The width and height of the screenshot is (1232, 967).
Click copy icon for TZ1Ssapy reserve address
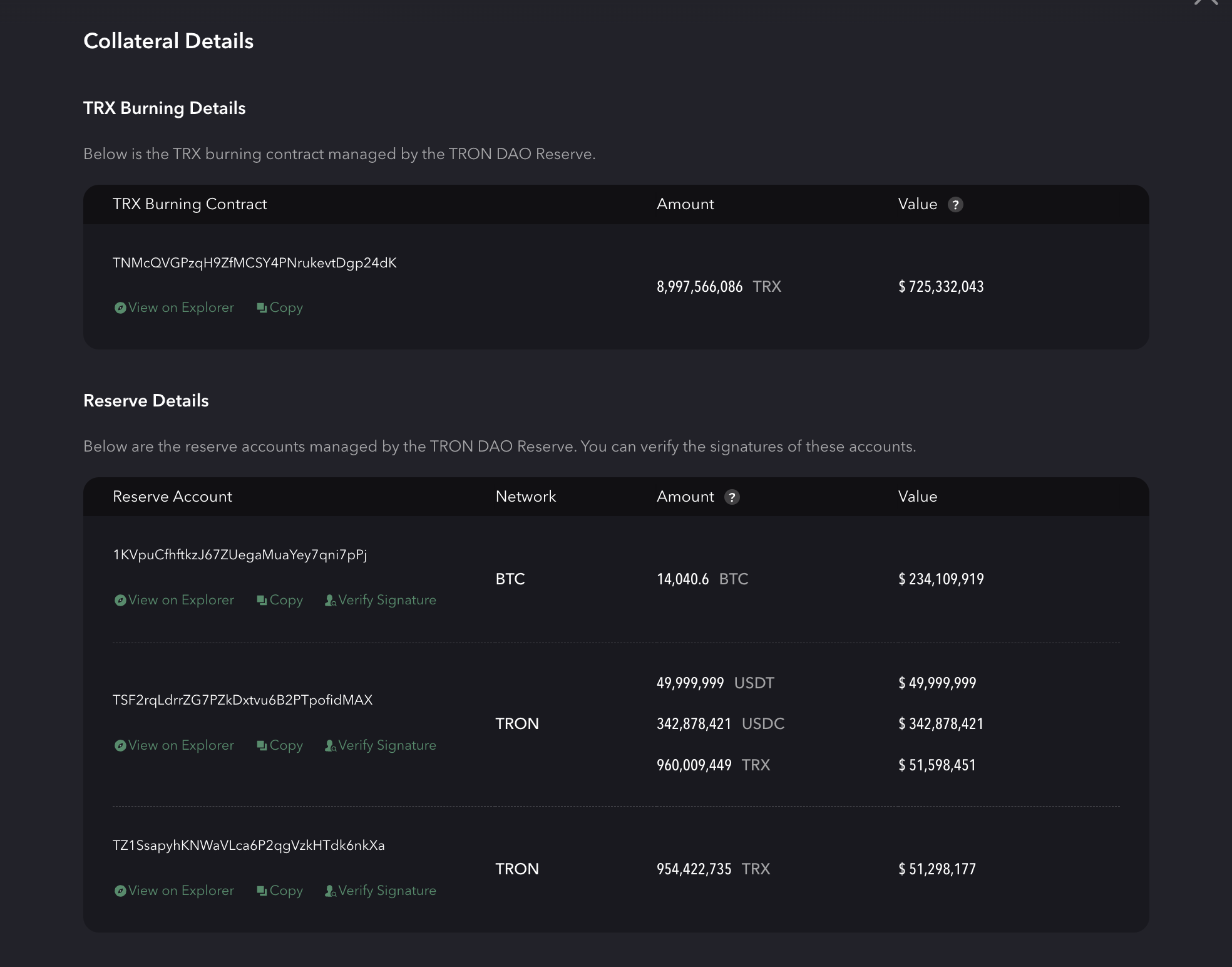click(x=262, y=891)
